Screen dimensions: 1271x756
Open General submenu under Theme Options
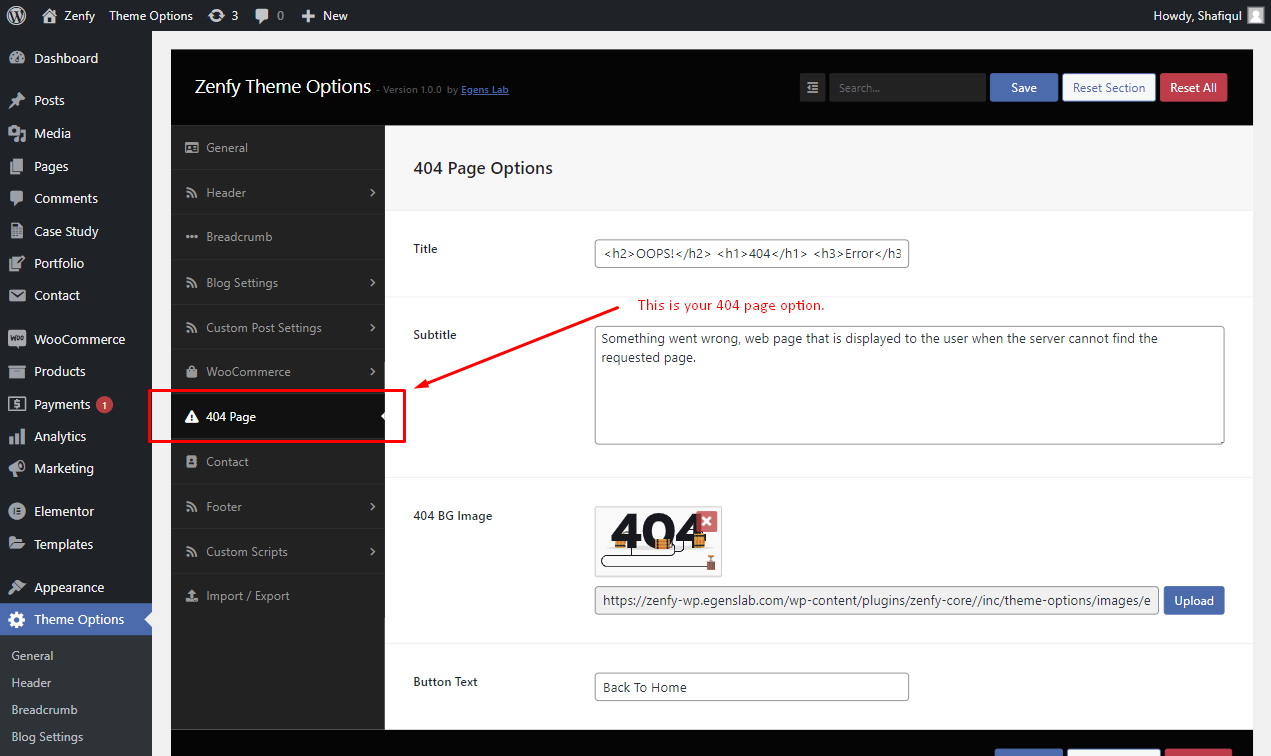(32, 656)
